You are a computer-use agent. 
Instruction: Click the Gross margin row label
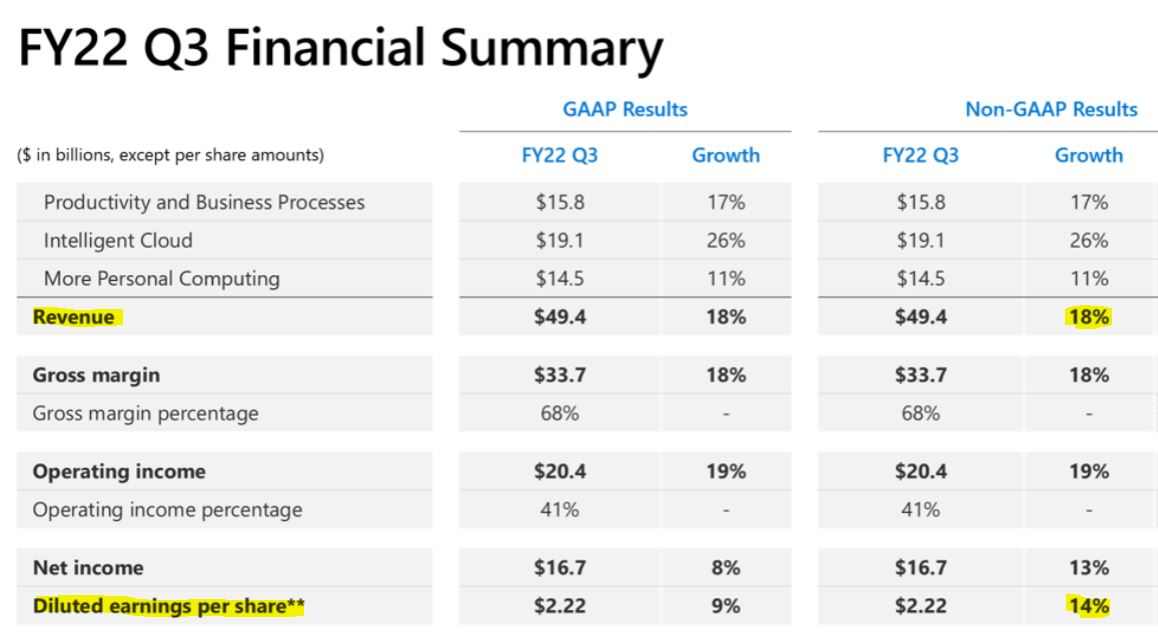click(96, 375)
